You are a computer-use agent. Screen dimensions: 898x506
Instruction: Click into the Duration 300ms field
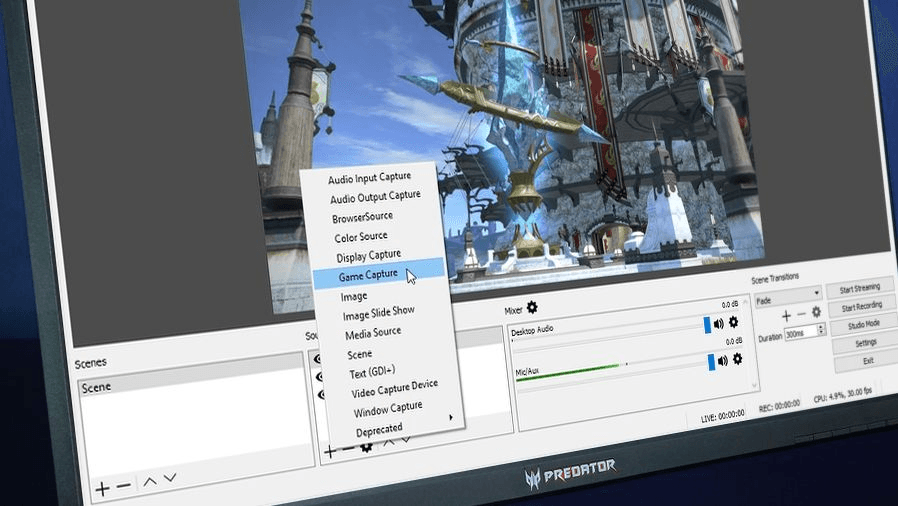point(801,333)
